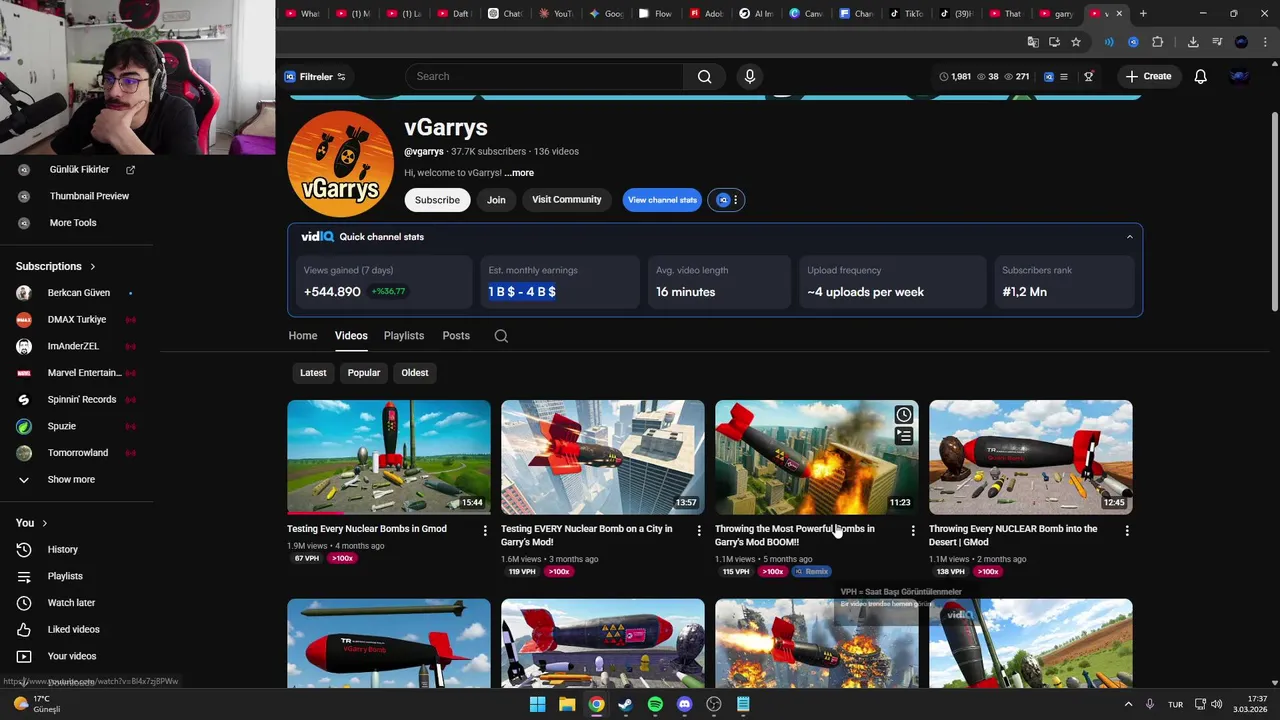Open a new browser tab with plus button
Viewport: 1280px width, 720px height.
click(1143, 14)
